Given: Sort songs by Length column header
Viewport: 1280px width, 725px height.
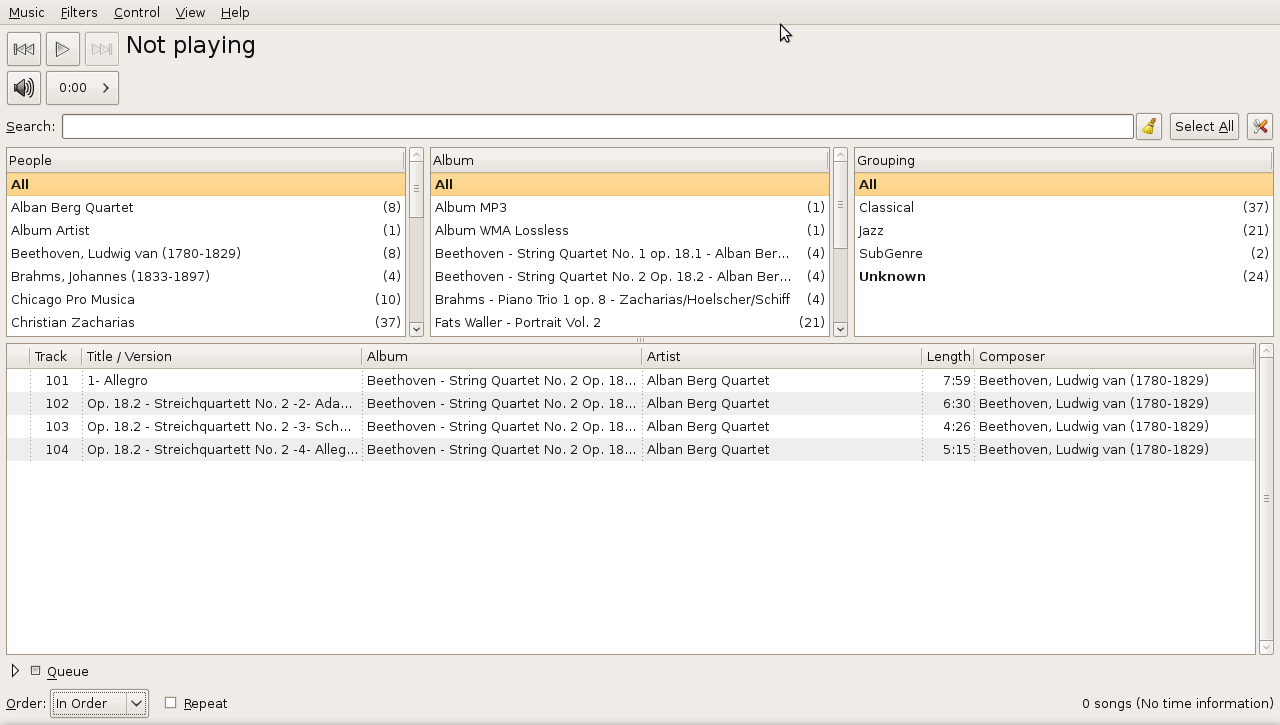Looking at the screenshot, I should [x=947, y=356].
